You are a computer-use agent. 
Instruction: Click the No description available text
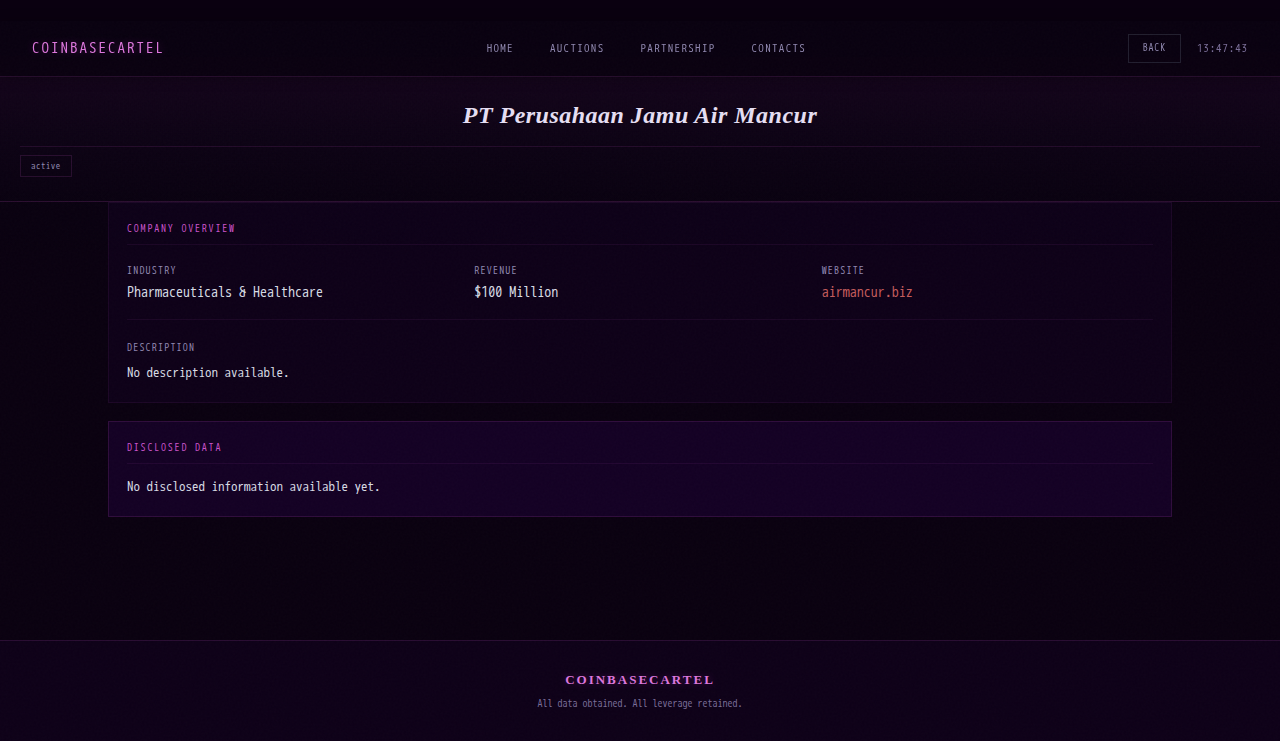(x=208, y=372)
